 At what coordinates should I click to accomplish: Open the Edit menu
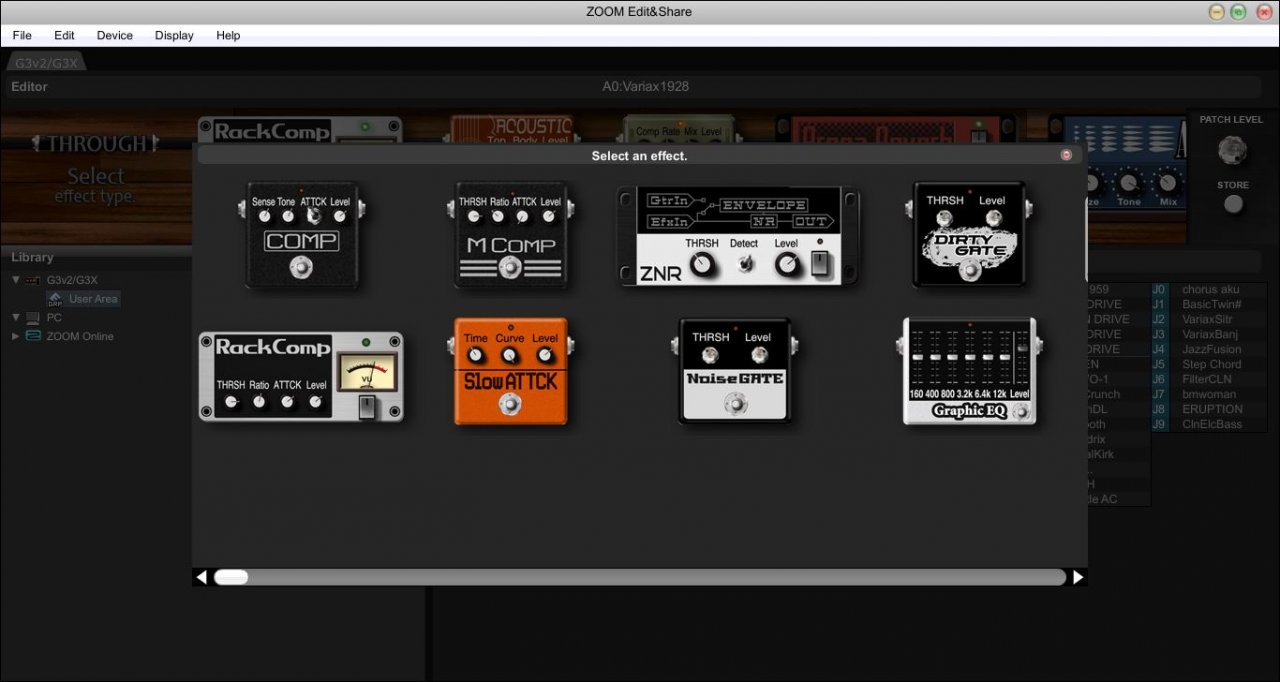64,35
